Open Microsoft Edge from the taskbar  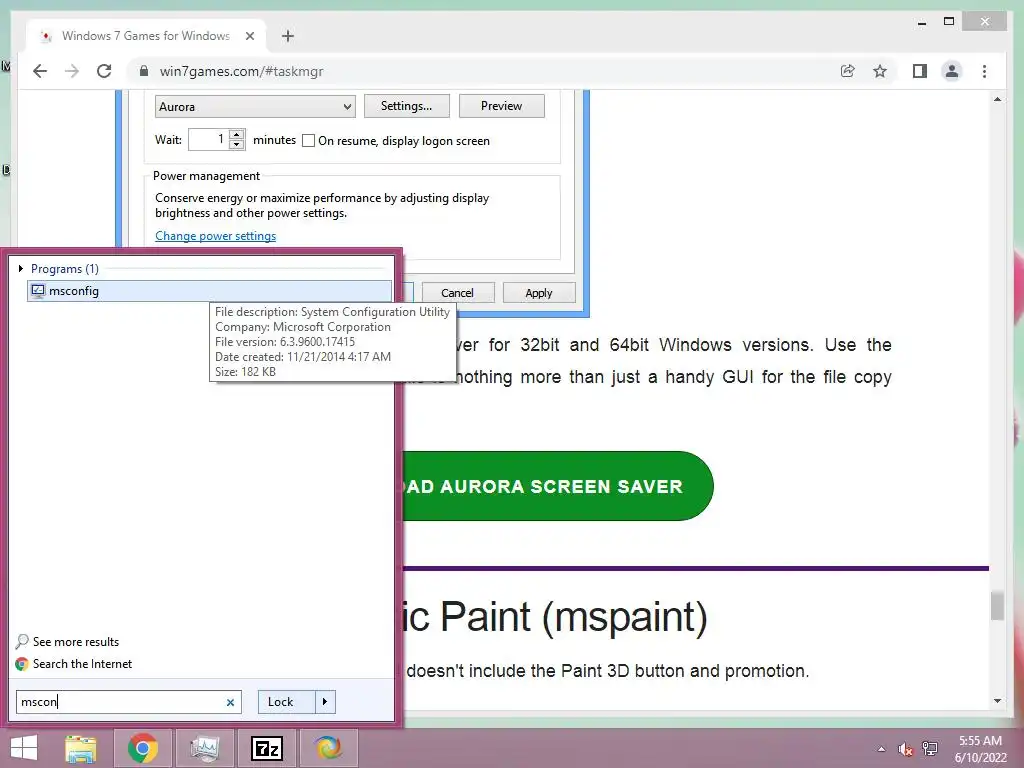(328, 748)
